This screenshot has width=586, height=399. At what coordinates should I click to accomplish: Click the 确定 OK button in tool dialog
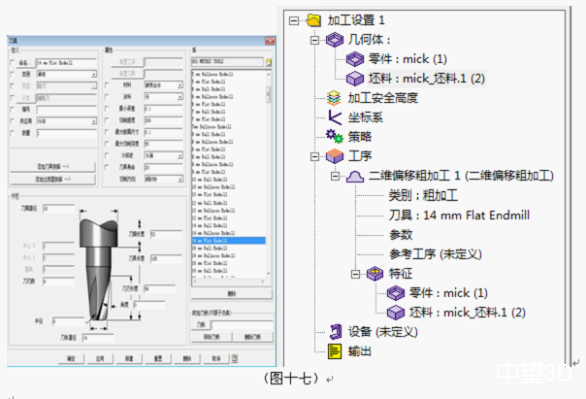coord(71,359)
